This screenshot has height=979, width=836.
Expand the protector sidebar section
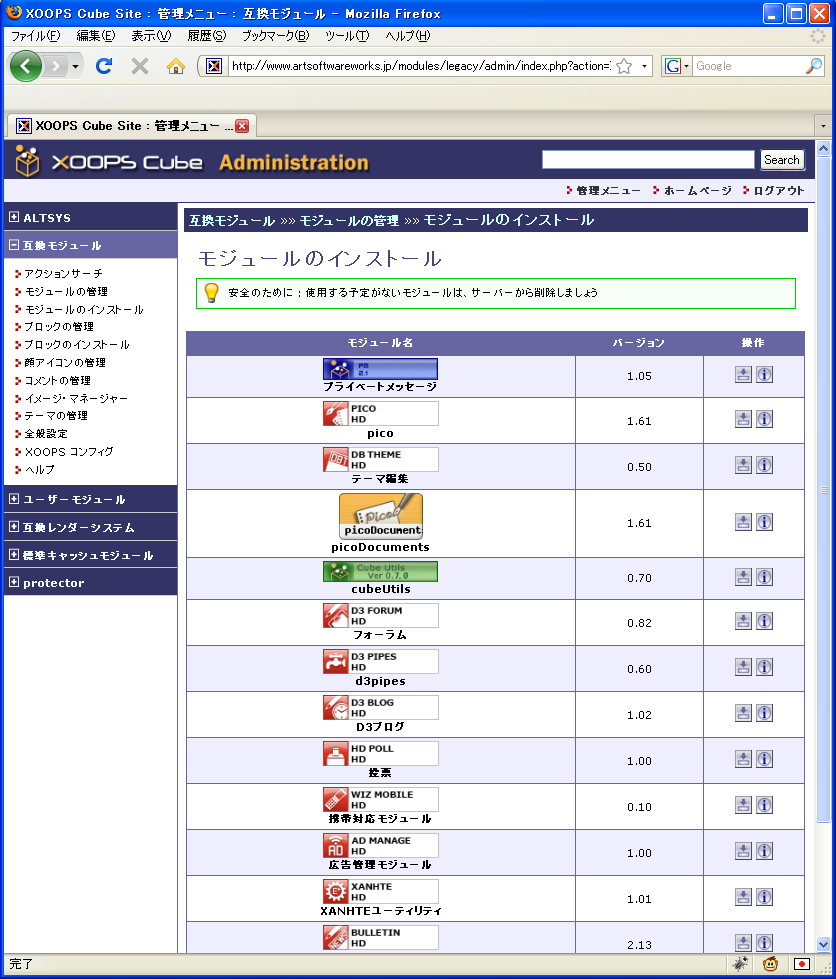14,583
